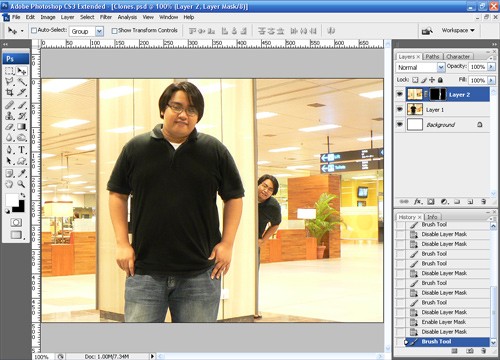Click Add layer mask icon in Layers panel
Viewport: 500px width, 360px height.
(x=431, y=202)
